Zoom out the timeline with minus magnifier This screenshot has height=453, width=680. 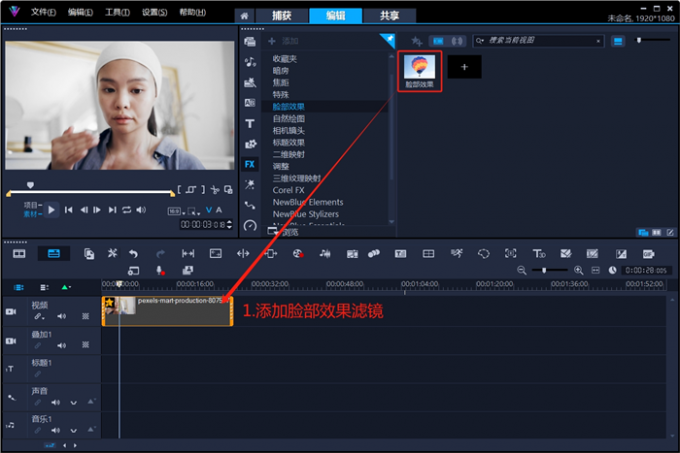tap(522, 270)
